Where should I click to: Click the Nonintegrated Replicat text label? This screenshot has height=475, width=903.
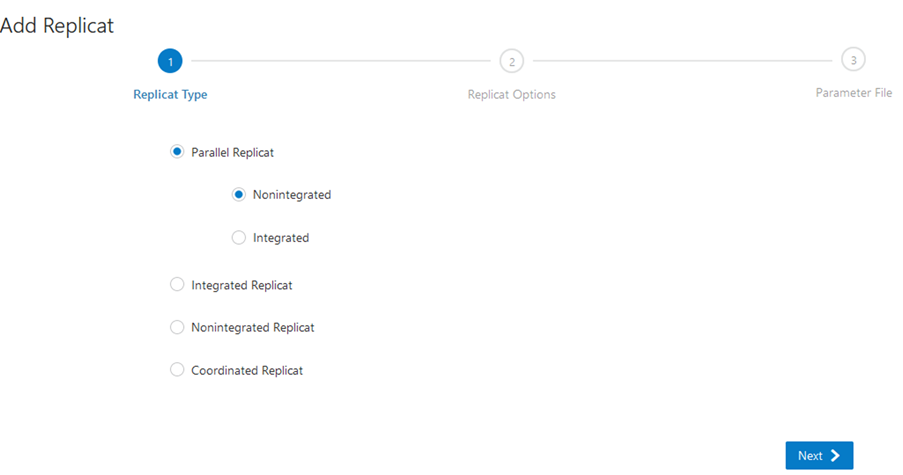click(252, 327)
